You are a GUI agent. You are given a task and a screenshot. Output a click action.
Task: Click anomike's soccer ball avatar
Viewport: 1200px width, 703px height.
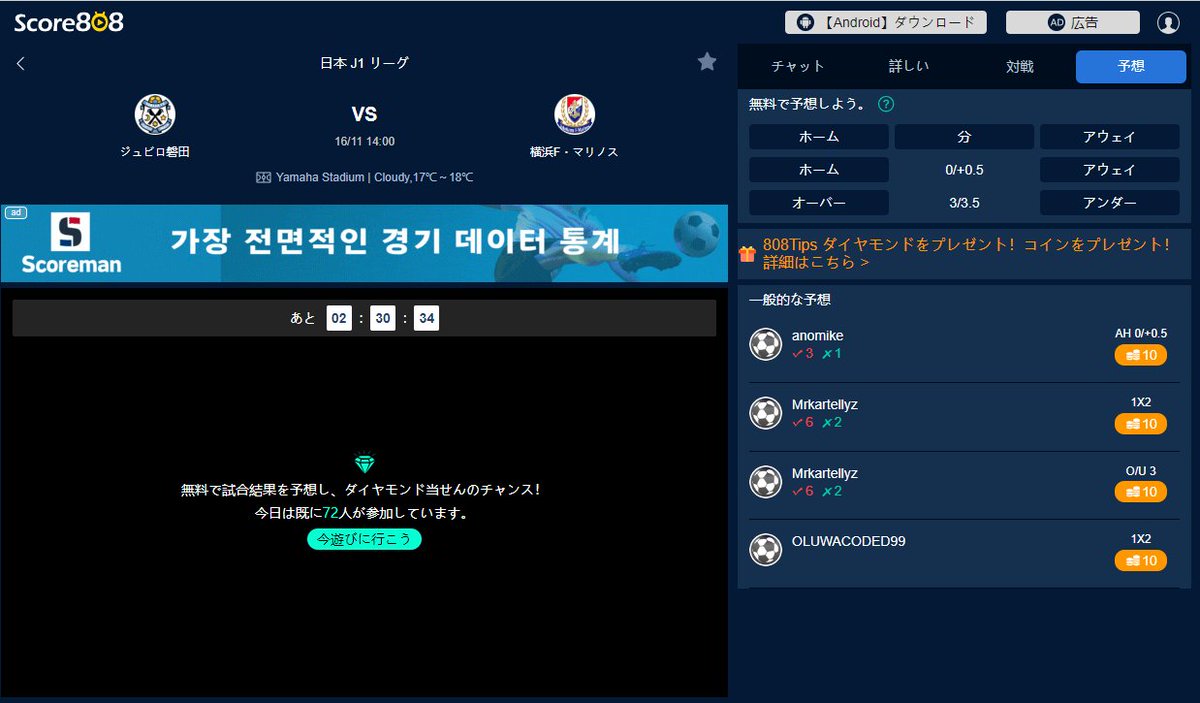click(766, 345)
